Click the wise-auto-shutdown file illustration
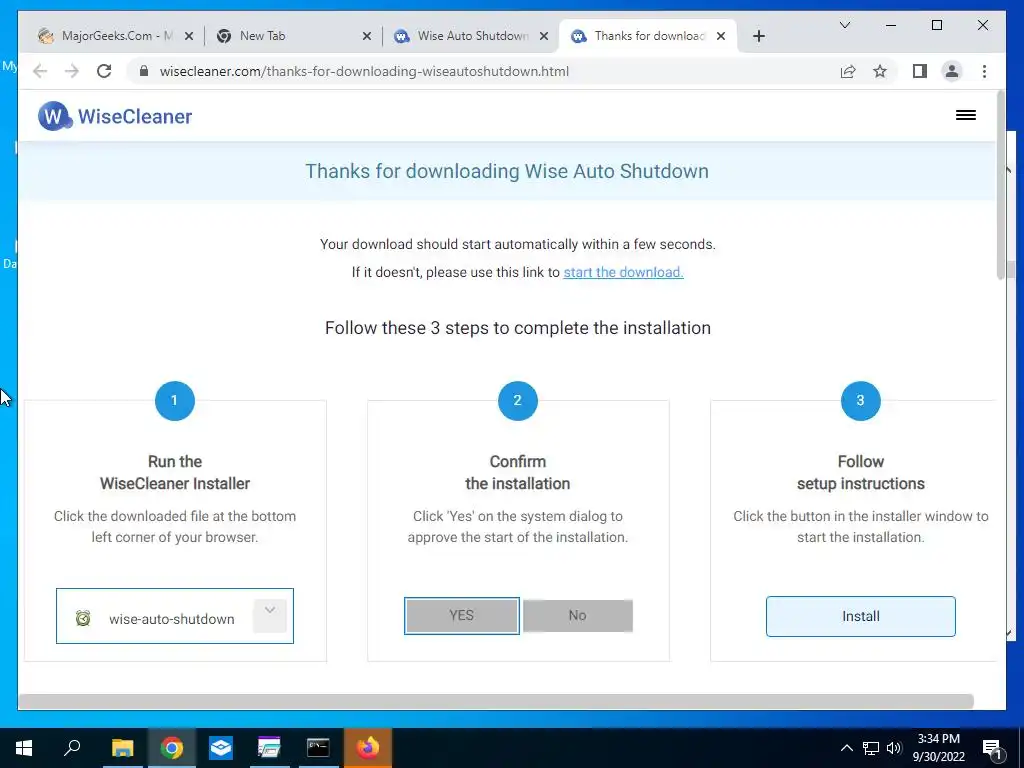 [x=175, y=616]
